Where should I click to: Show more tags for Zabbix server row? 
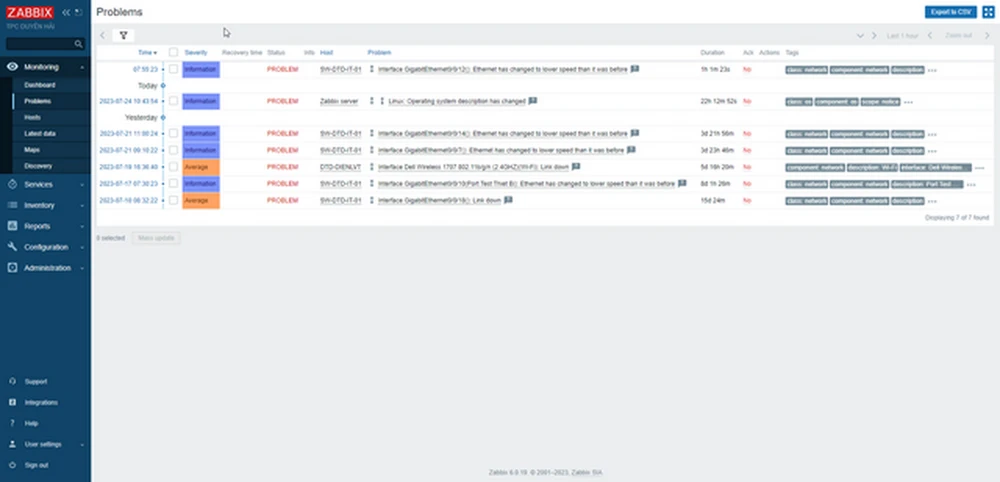(x=906, y=102)
